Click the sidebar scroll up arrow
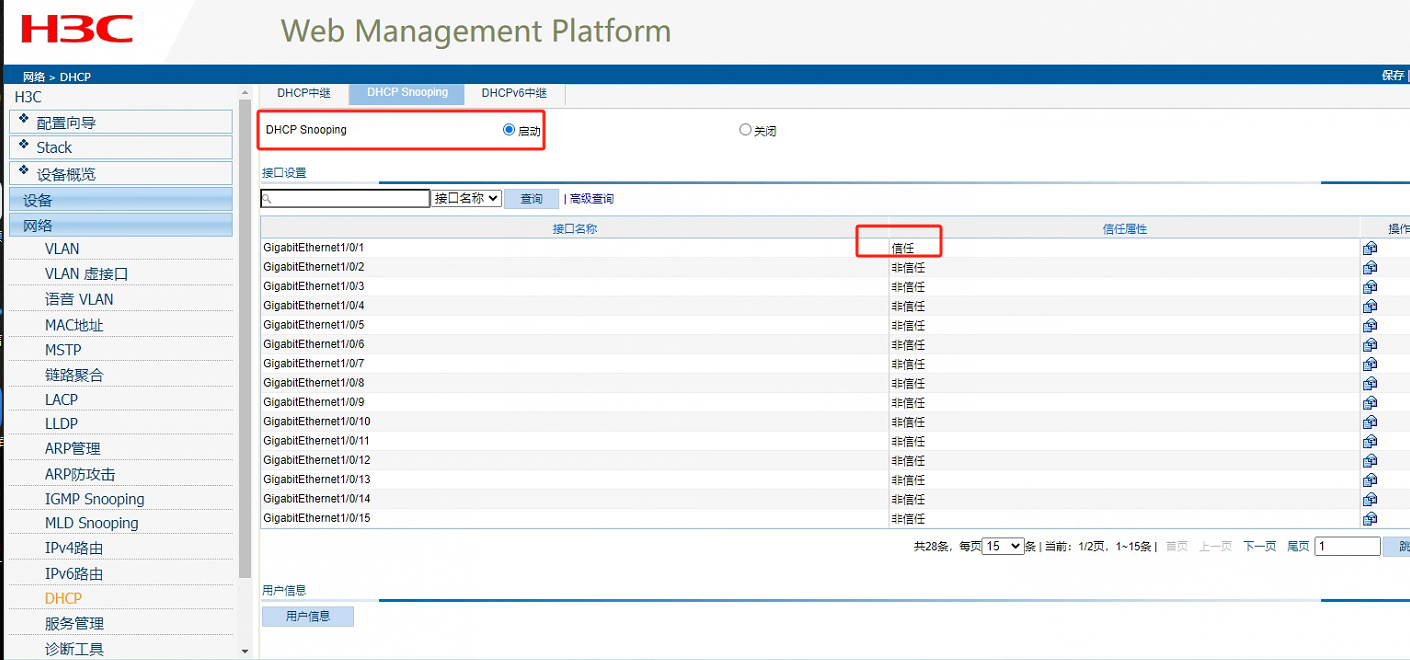Image resolution: width=1410 pixels, height=660 pixels. tap(246, 93)
